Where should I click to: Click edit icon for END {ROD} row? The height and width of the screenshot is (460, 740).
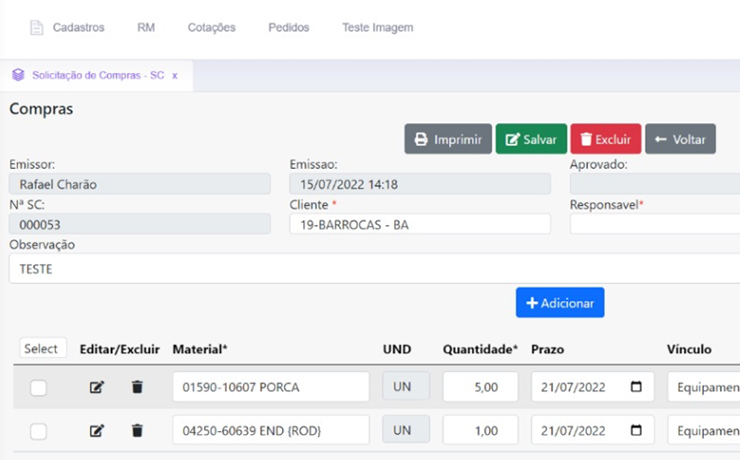(97, 431)
